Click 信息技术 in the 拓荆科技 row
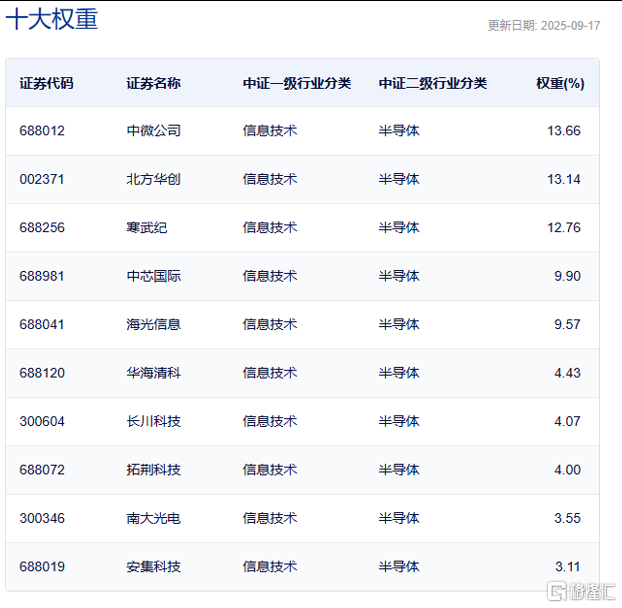 [270, 470]
